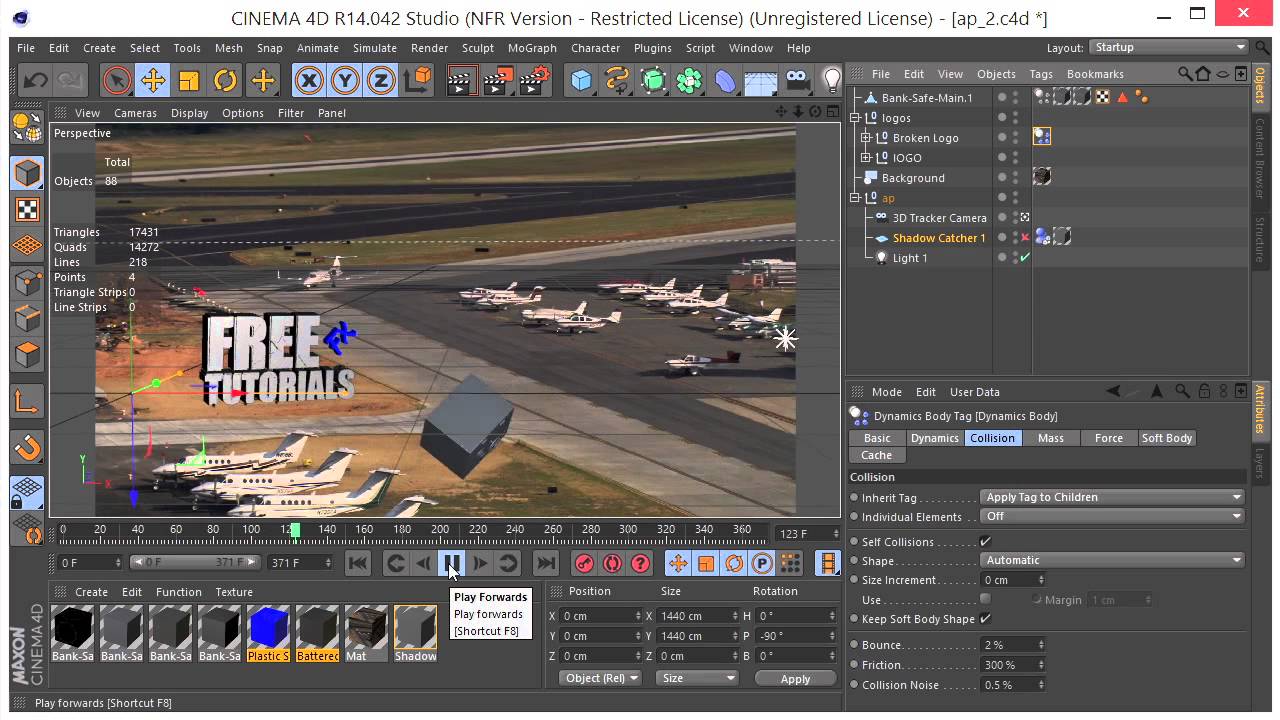Select the Background object

(913, 178)
